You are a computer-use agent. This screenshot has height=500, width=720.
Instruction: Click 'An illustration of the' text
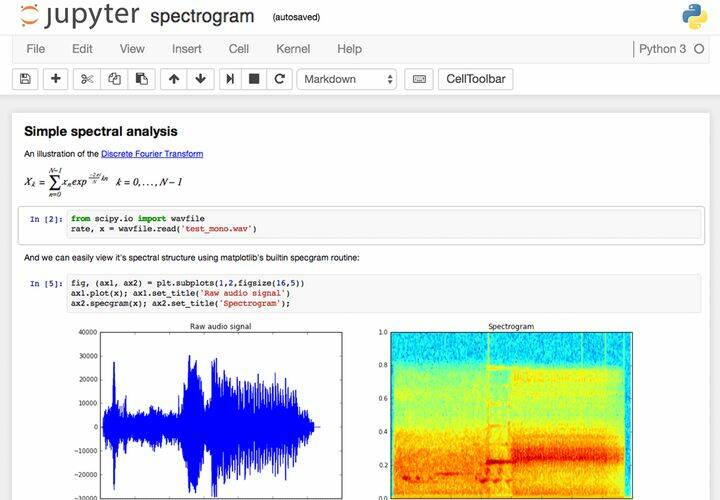pyautogui.click(x=62, y=154)
